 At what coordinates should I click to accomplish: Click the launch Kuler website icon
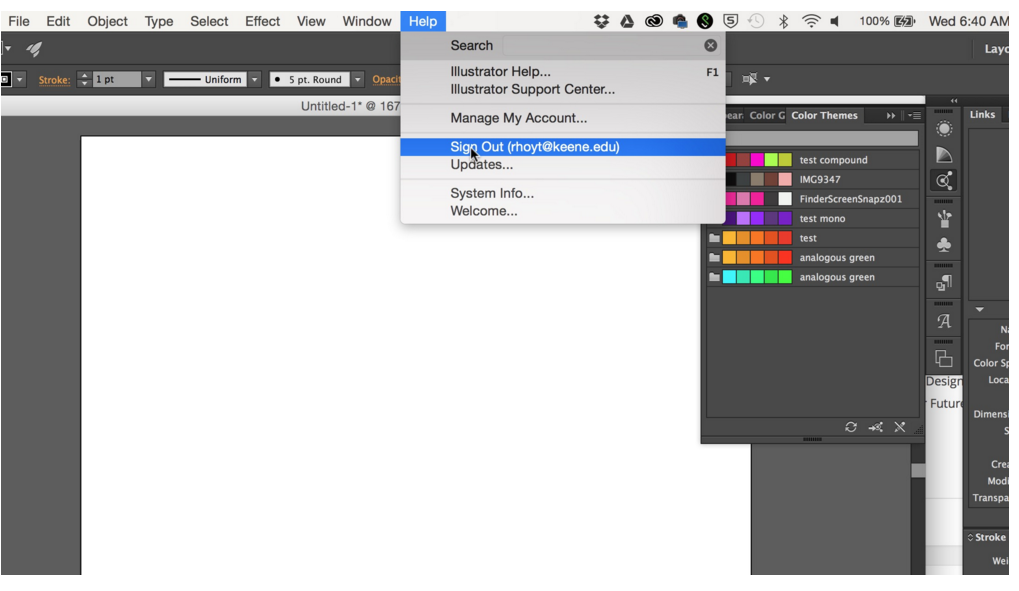(x=875, y=427)
